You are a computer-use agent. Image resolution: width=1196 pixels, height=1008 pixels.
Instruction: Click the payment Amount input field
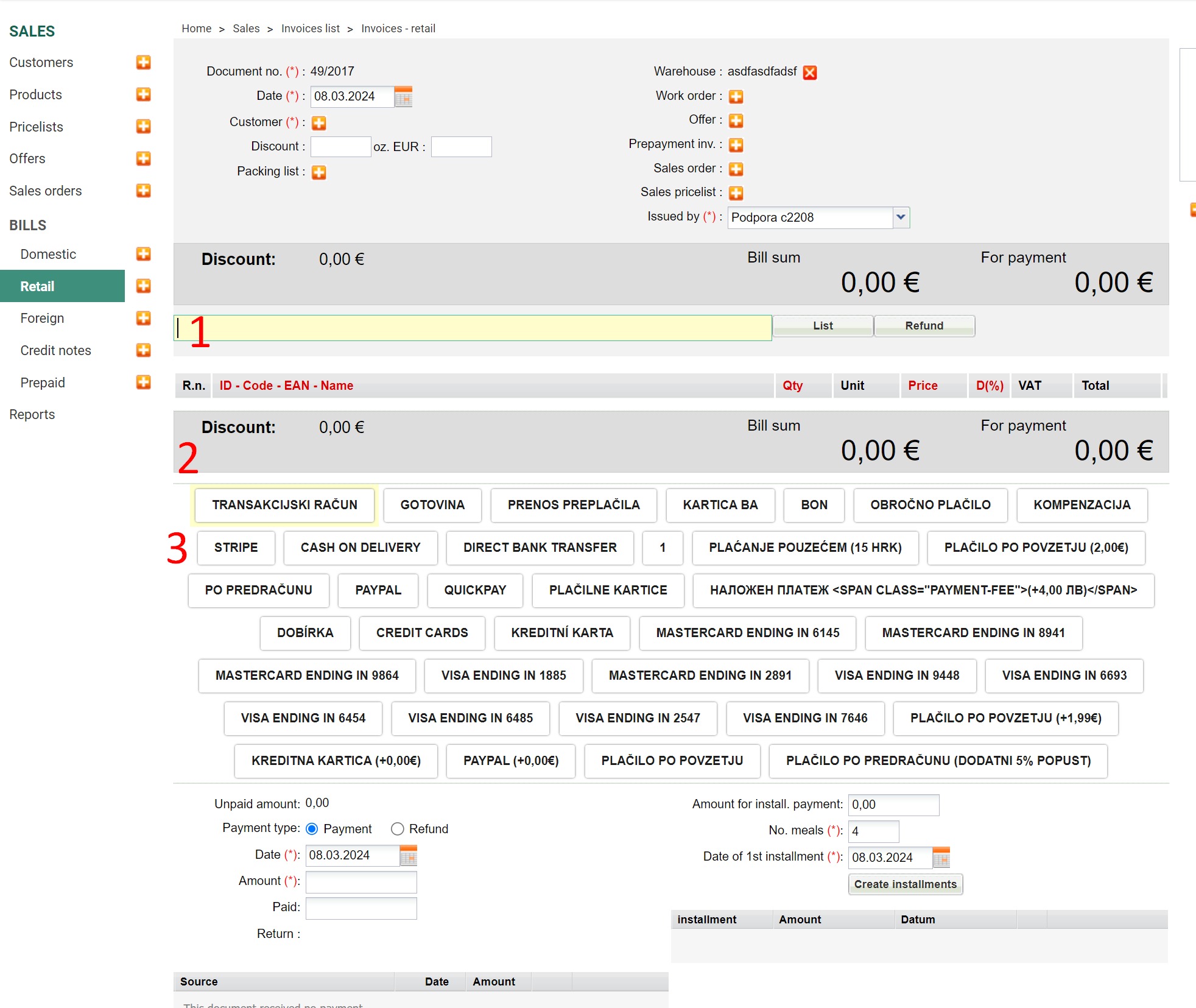(361, 882)
